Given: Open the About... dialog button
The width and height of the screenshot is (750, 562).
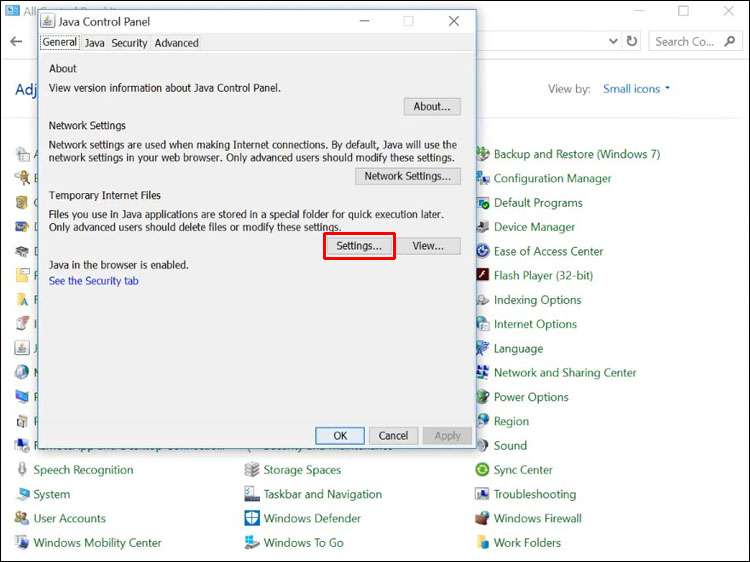Looking at the screenshot, I should pyautogui.click(x=432, y=107).
